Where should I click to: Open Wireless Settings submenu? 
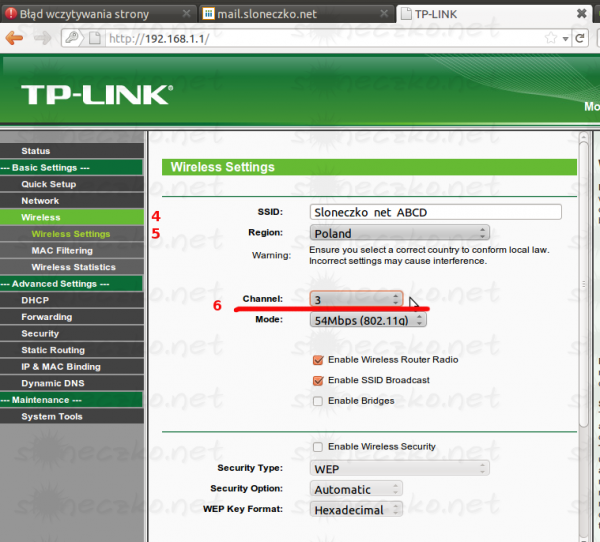[x=72, y=234]
